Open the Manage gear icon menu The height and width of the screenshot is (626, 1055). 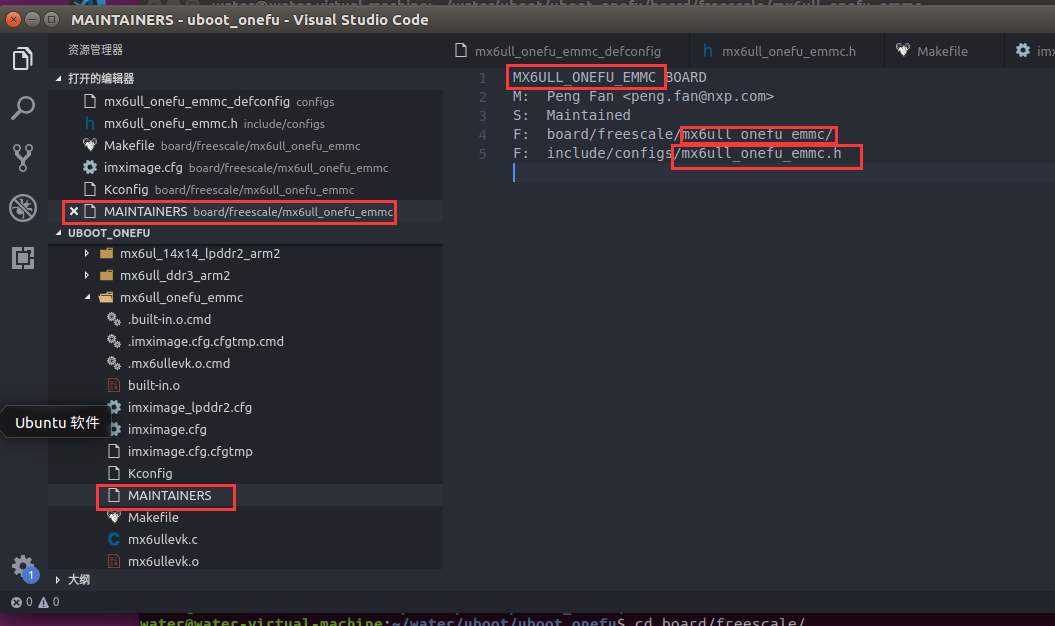[23, 567]
